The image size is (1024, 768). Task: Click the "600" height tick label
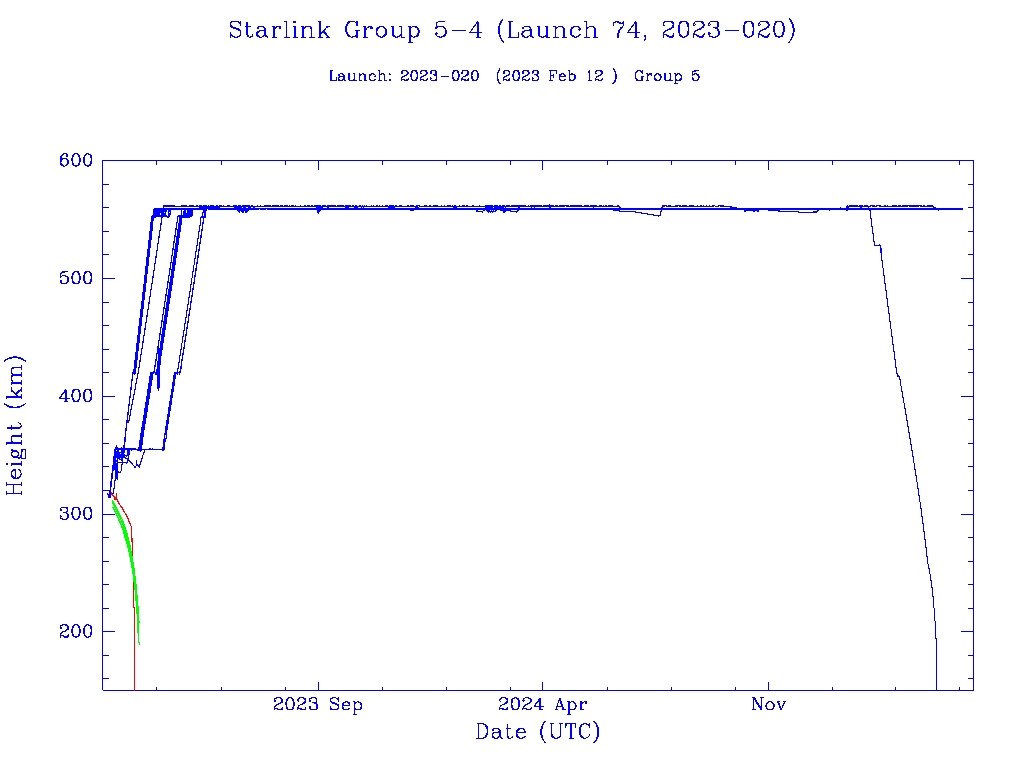point(76,161)
